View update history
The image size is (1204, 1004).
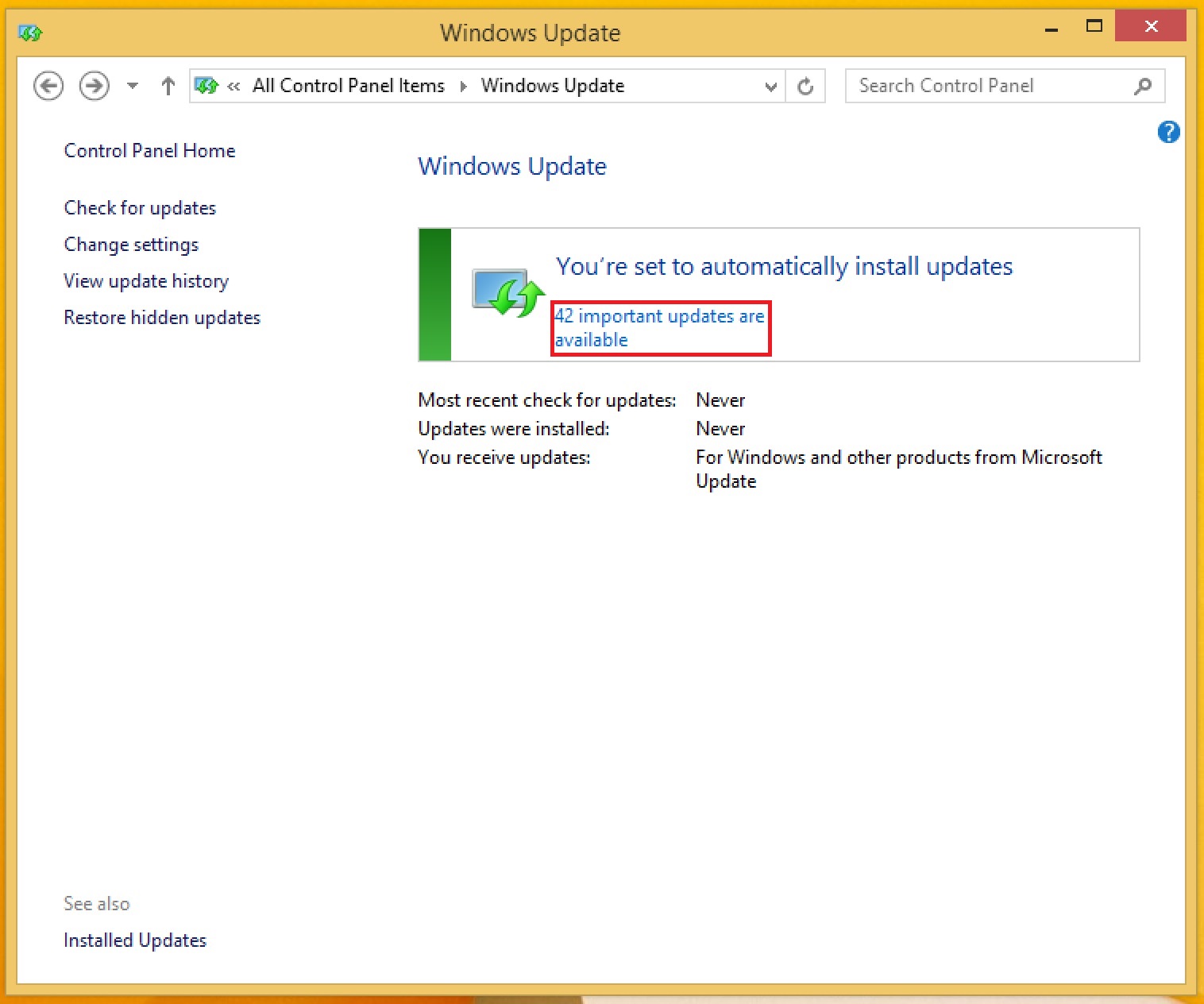pos(146,281)
